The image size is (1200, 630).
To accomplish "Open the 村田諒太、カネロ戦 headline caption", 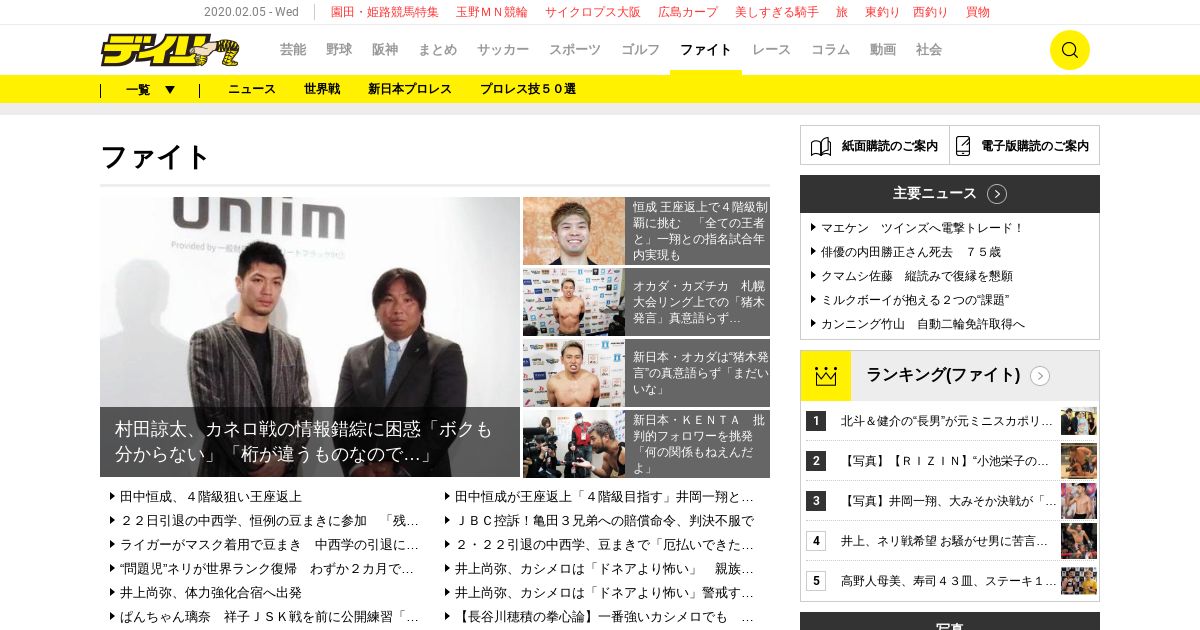I will tap(310, 442).
